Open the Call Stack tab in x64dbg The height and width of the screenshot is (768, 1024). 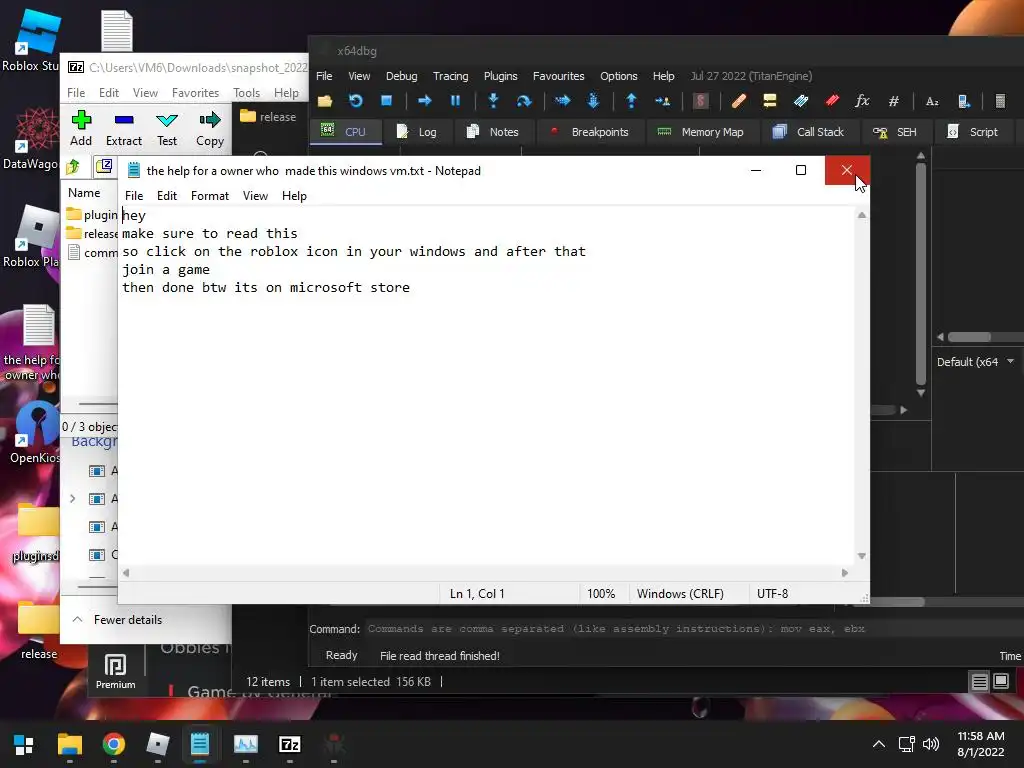point(808,132)
